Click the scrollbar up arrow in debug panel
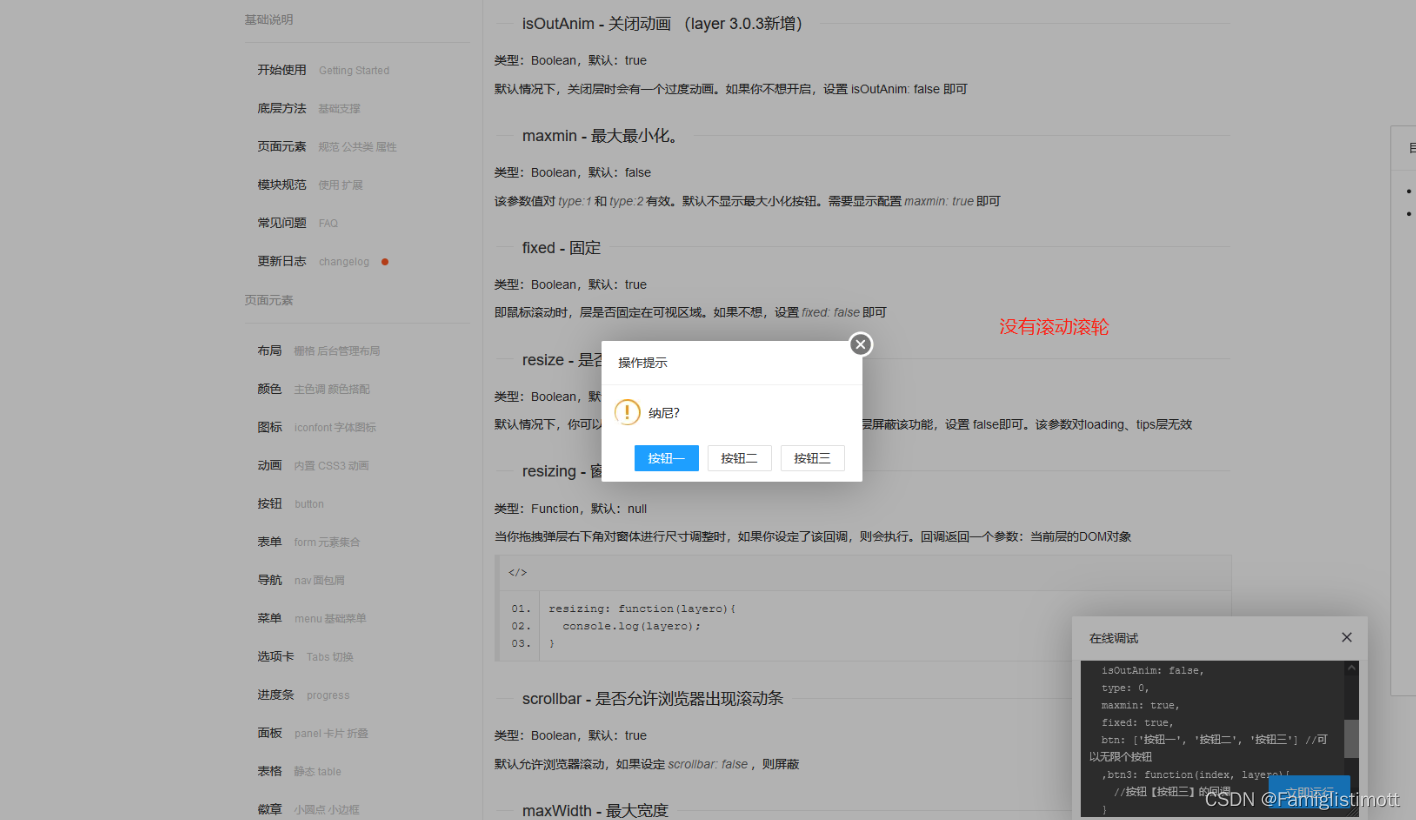 1352,668
